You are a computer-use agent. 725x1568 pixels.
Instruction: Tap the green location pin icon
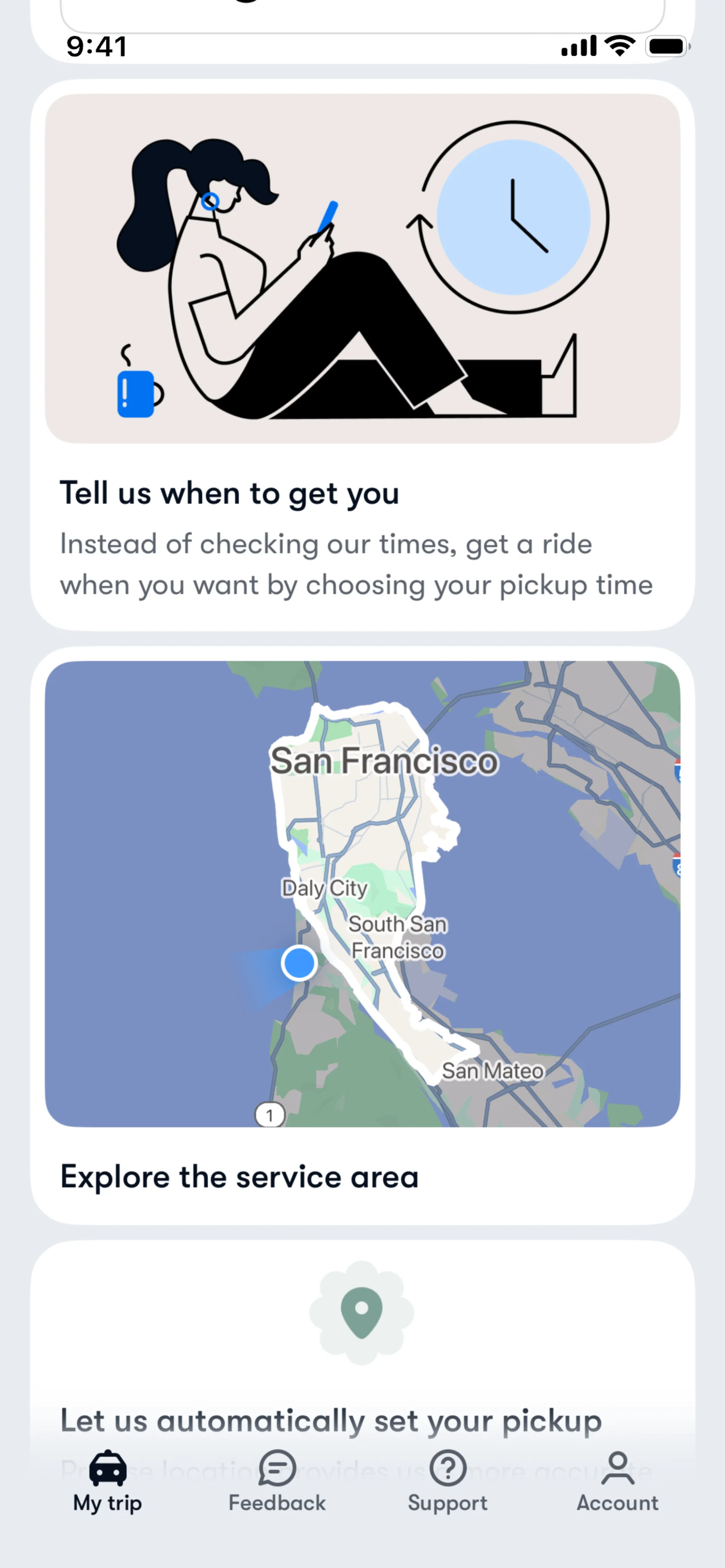[361, 1313]
